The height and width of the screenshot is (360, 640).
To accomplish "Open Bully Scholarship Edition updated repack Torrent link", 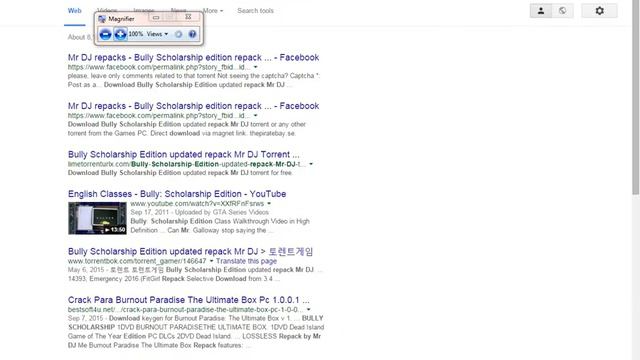I will coord(184,155).
